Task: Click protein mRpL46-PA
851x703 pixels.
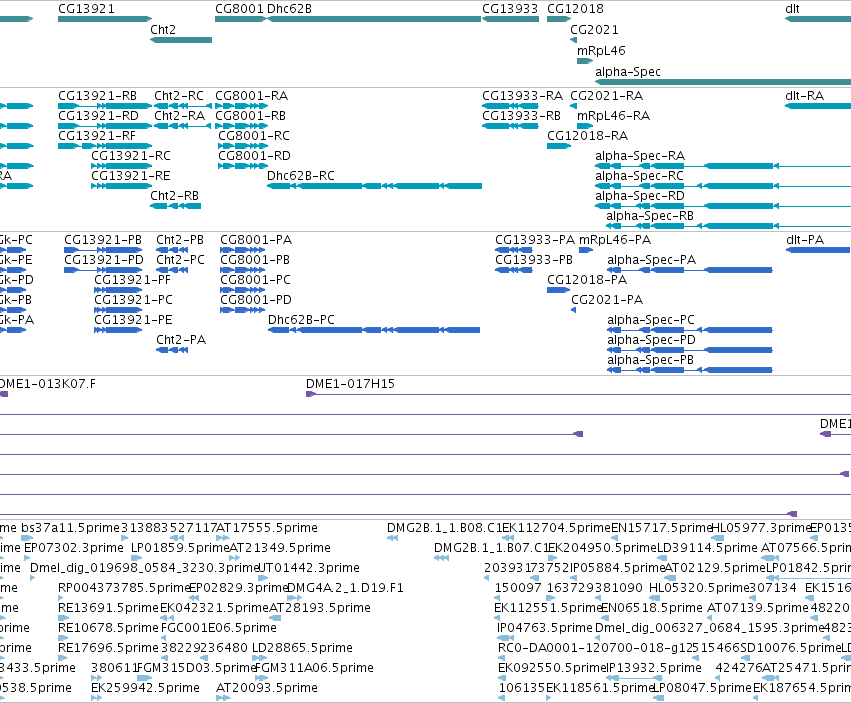Action: pyautogui.click(x=615, y=240)
